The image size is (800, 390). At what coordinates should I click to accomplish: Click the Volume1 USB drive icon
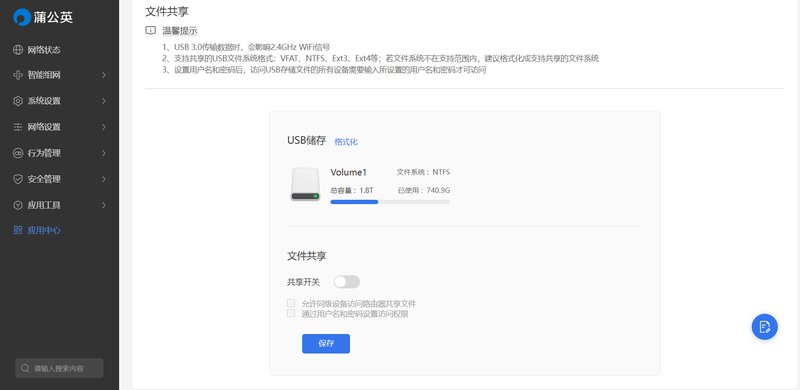click(x=305, y=184)
